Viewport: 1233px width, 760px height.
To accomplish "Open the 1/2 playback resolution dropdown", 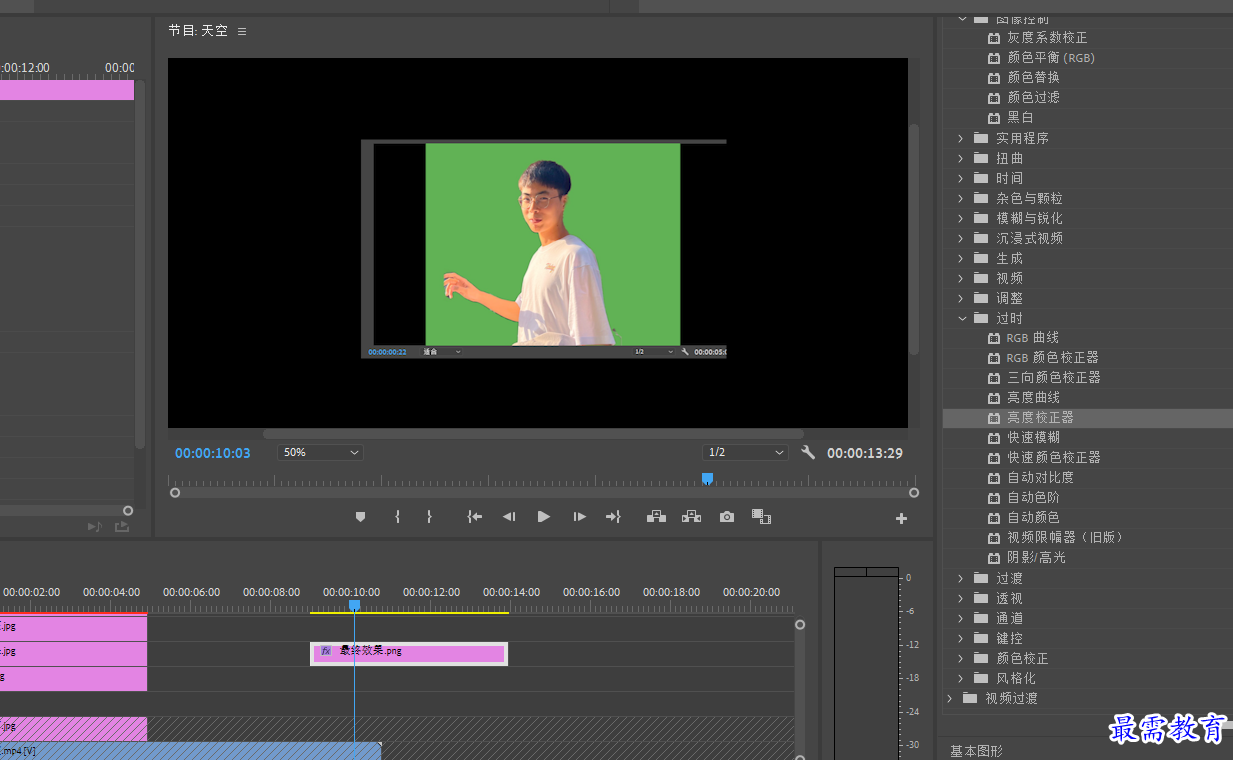I will click(746, 452).
